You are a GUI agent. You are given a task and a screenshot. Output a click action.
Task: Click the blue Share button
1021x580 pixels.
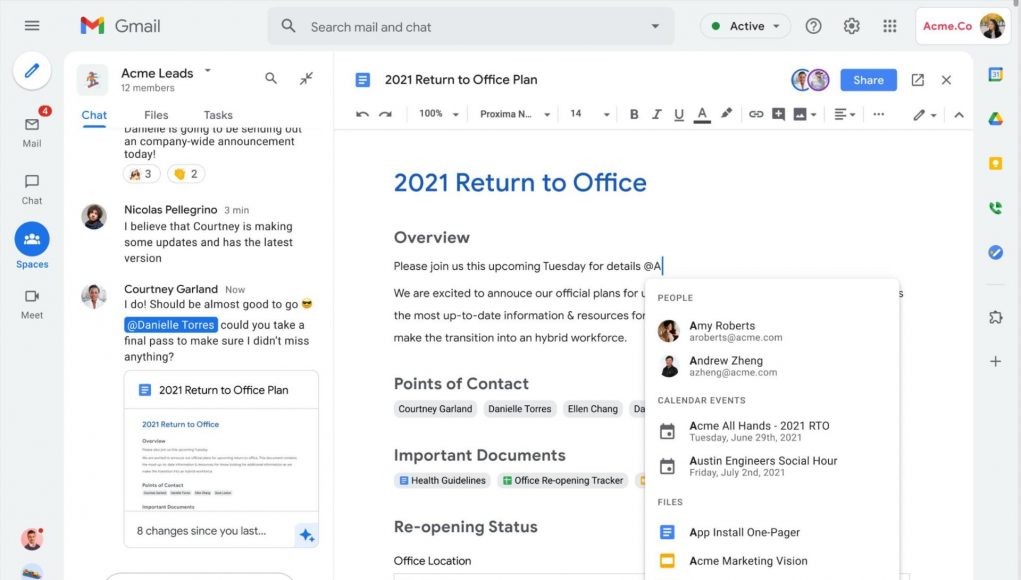(868, 80)
